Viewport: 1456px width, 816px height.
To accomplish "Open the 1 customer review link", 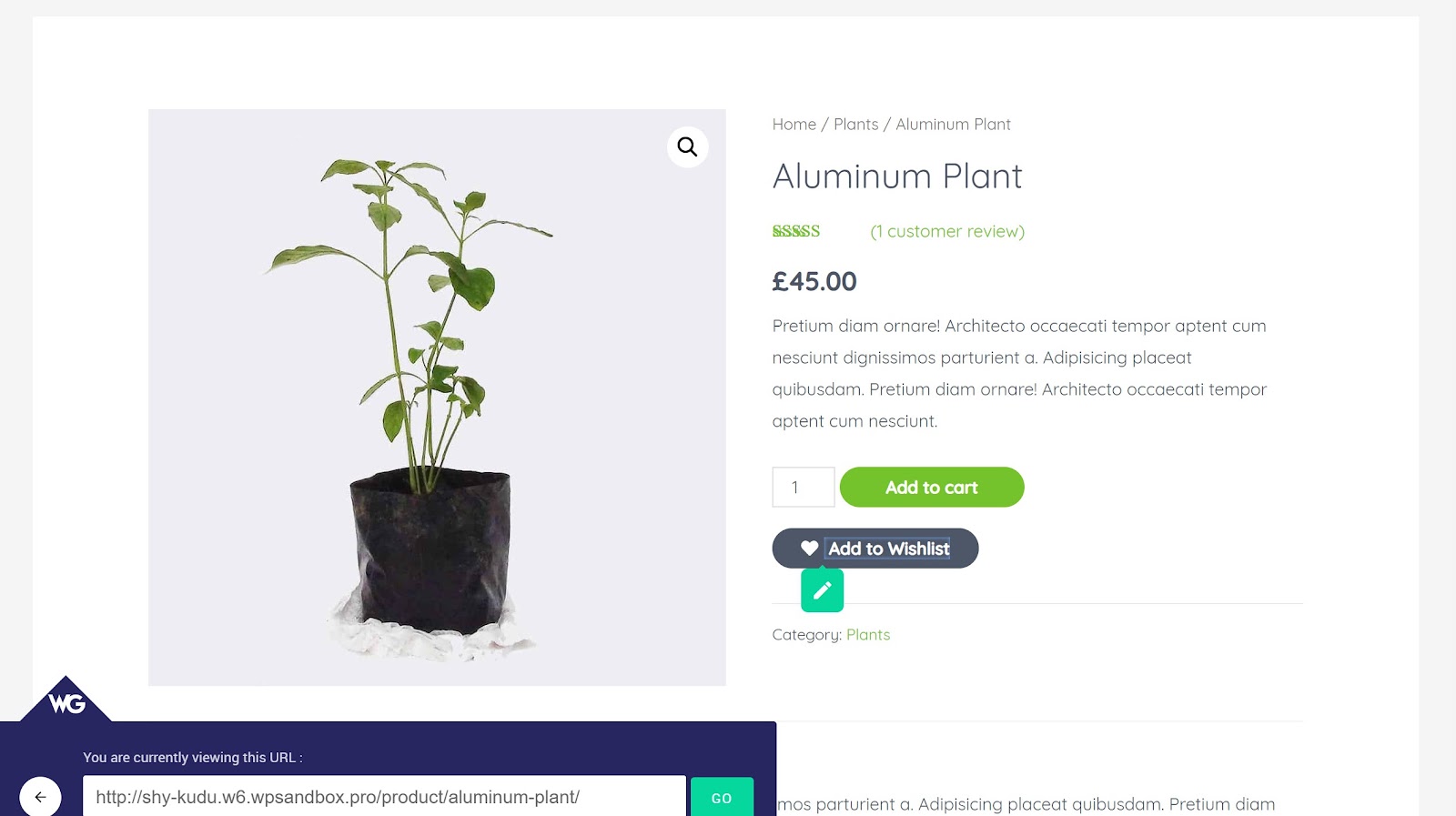I will [x=947, y=231].
